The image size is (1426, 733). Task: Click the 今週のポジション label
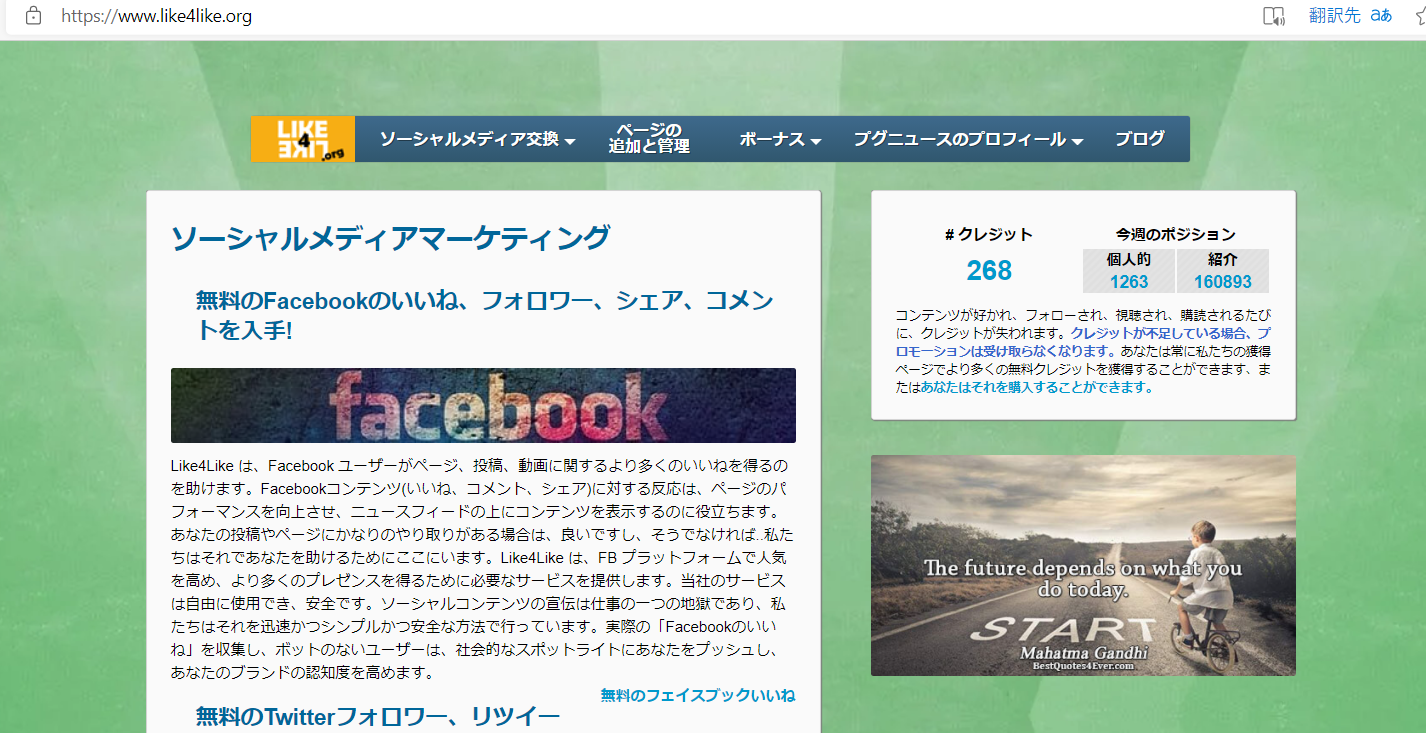pyautogui.click(x=1176, y=234)
